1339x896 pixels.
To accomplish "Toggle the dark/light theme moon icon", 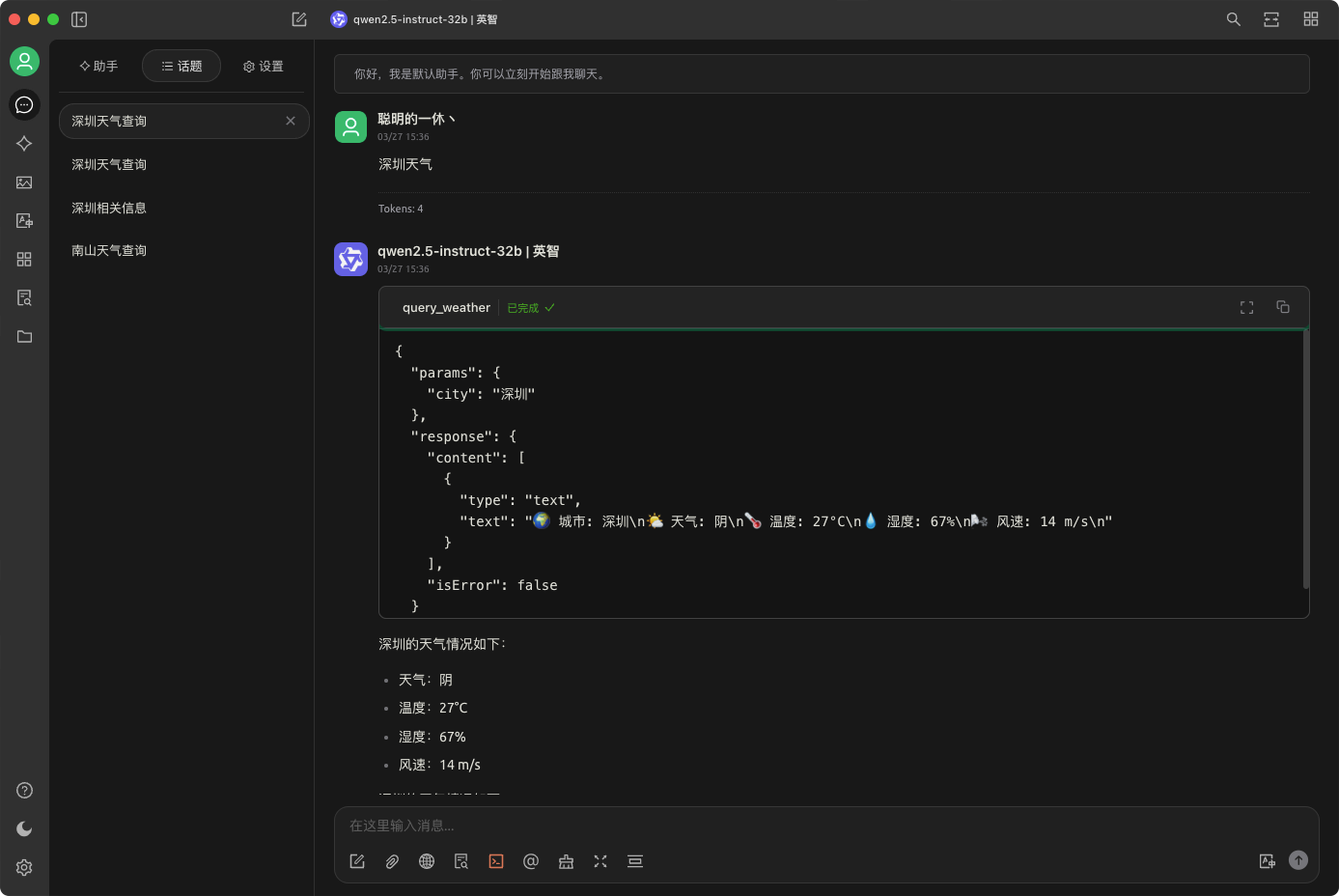I will point(24,829).
